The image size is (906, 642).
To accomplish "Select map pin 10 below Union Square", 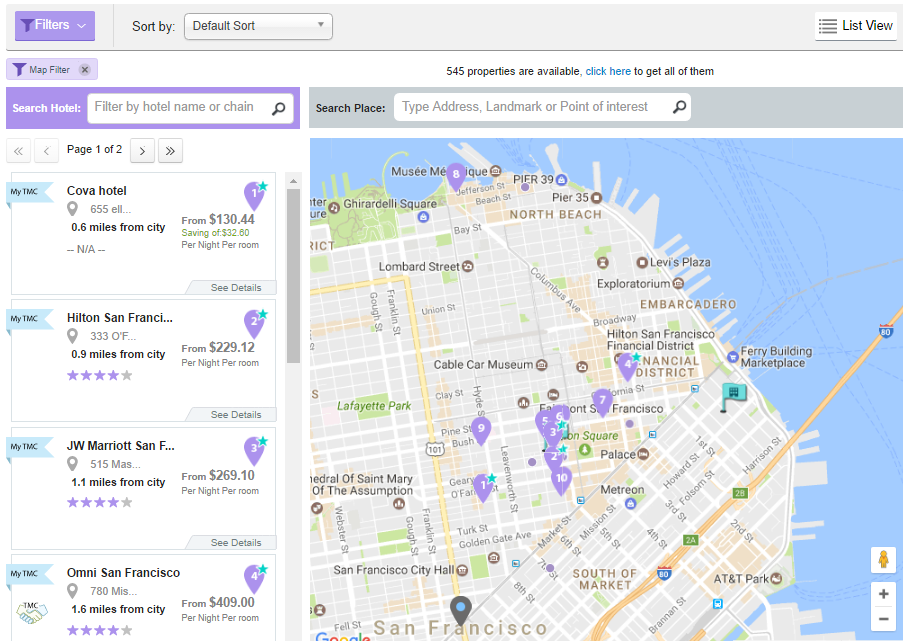I will click(x=561, y=480).
